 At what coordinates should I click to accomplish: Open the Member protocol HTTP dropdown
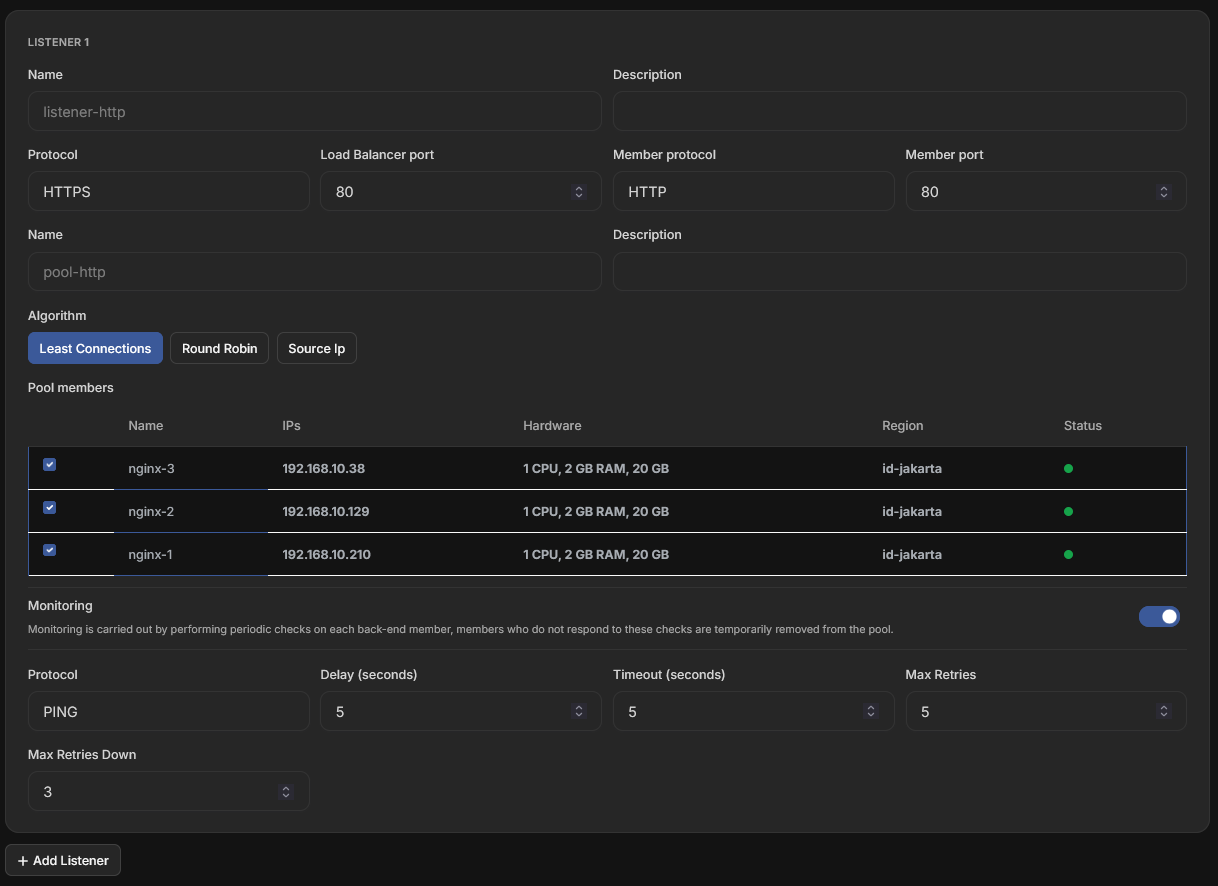click(x=754, y=191)
